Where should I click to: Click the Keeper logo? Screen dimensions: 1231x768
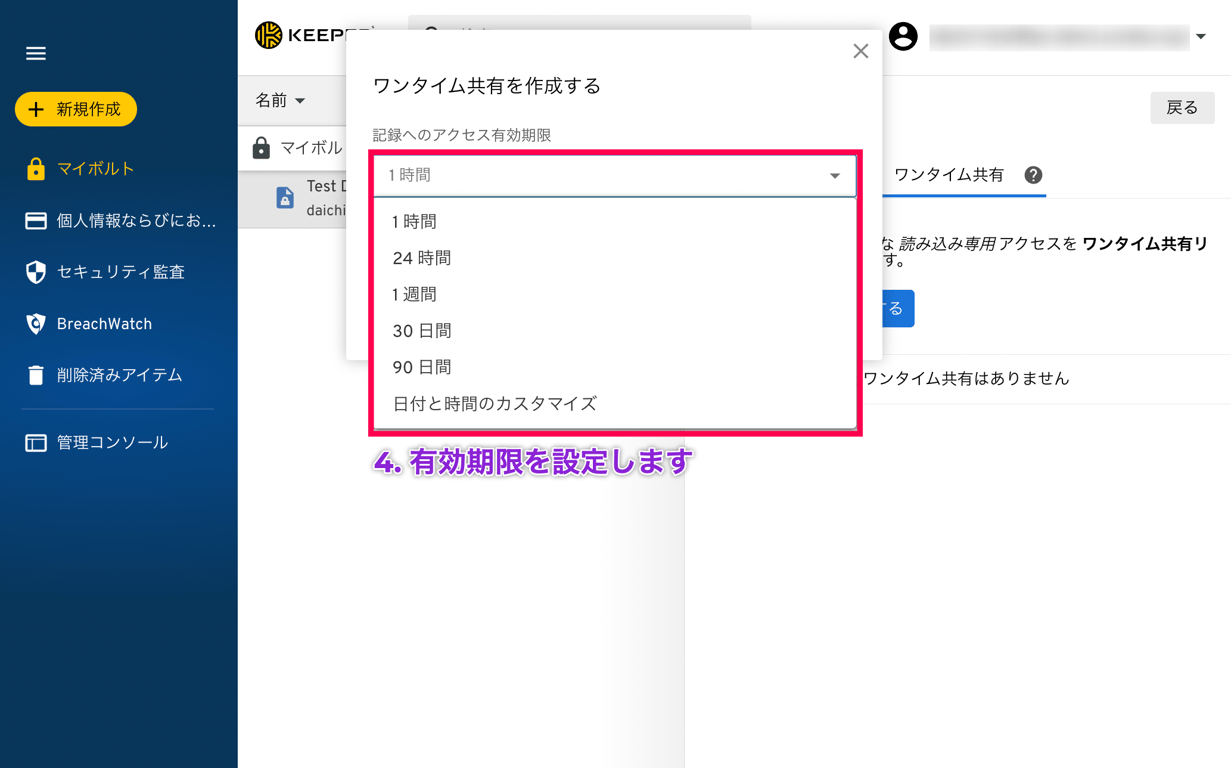pos(268,32)
